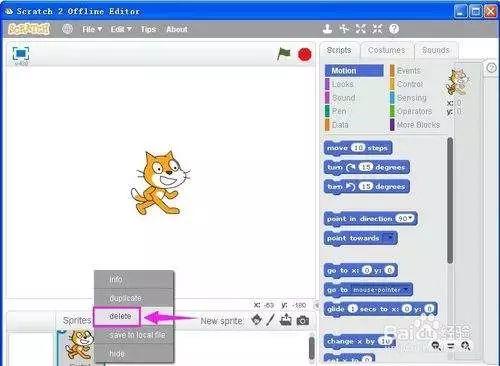Switch to the Costumes tab
The height and width of the screenshot is (366, 500).
coord(386,50)
